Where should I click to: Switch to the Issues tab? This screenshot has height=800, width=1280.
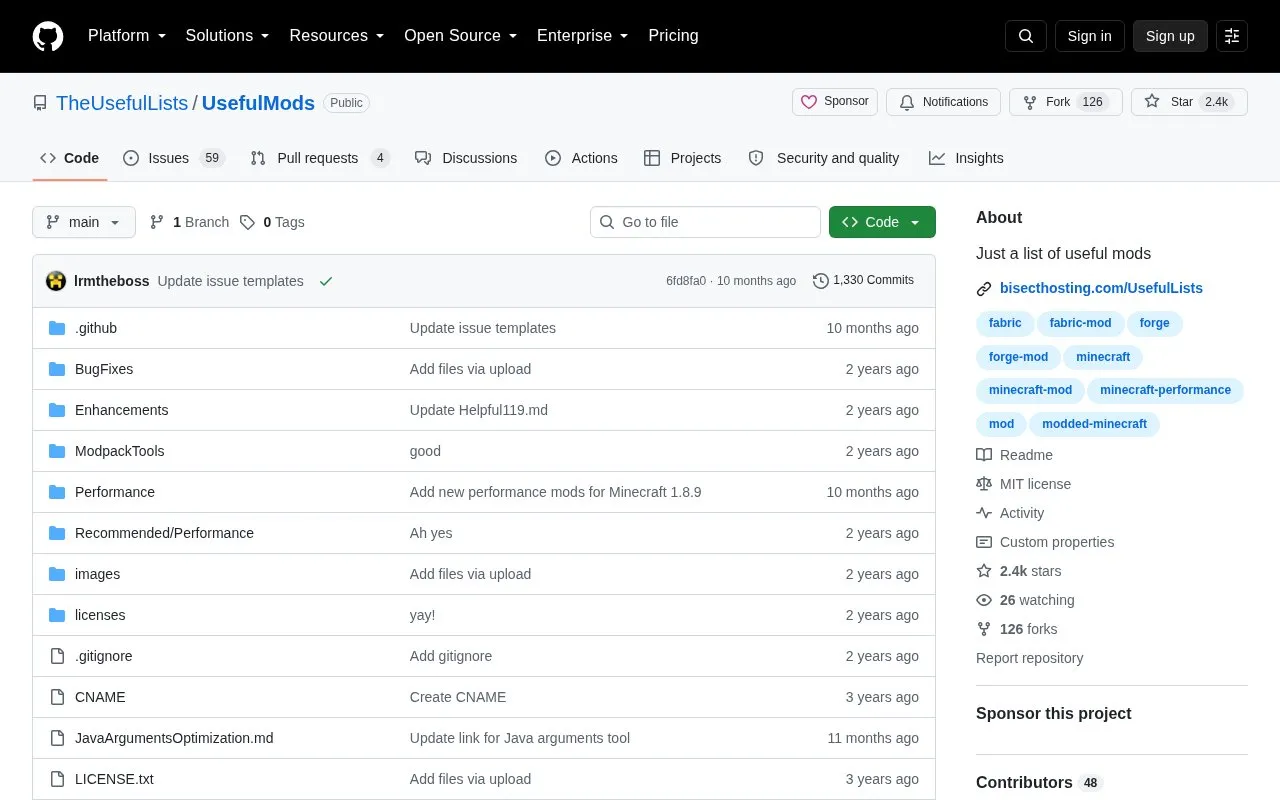pyautogui.click(x=174, y=158)
